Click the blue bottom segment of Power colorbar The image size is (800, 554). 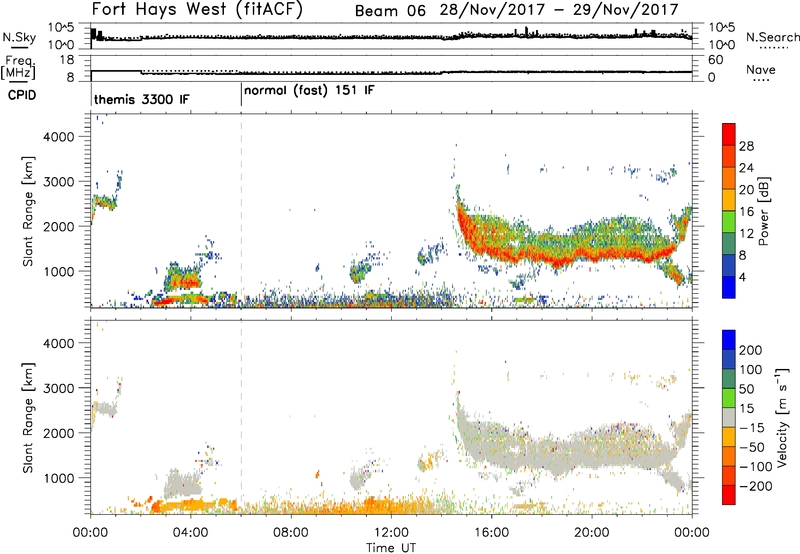pyautogui.click(x=729, y=287)
